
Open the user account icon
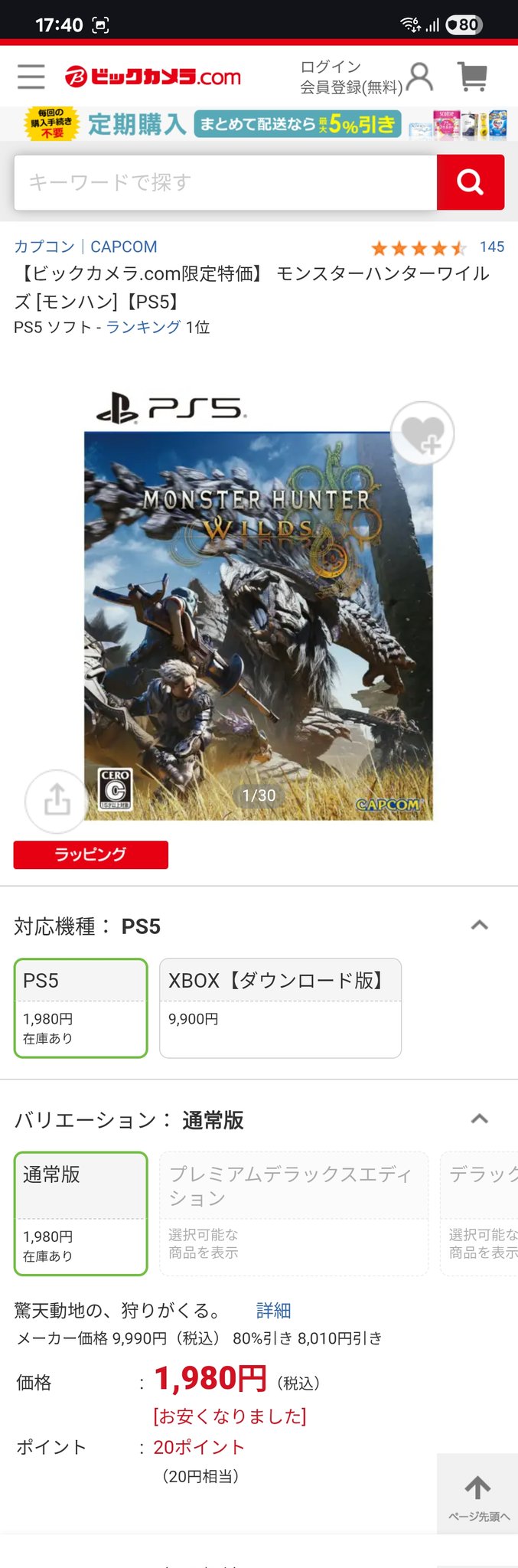(420, 77)
